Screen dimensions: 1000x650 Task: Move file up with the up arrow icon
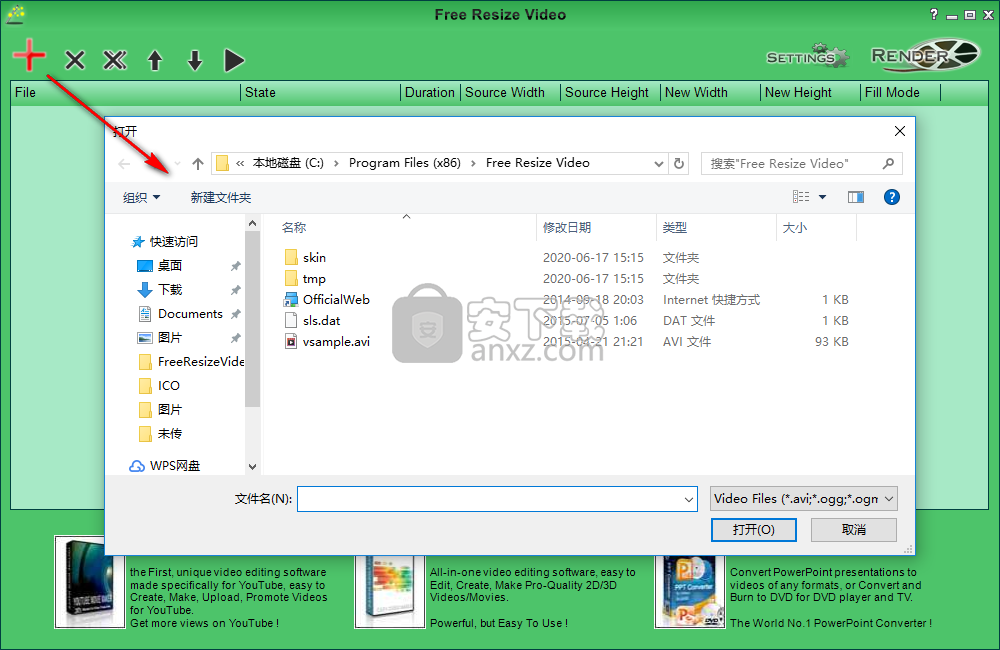(x=155, y=61)
